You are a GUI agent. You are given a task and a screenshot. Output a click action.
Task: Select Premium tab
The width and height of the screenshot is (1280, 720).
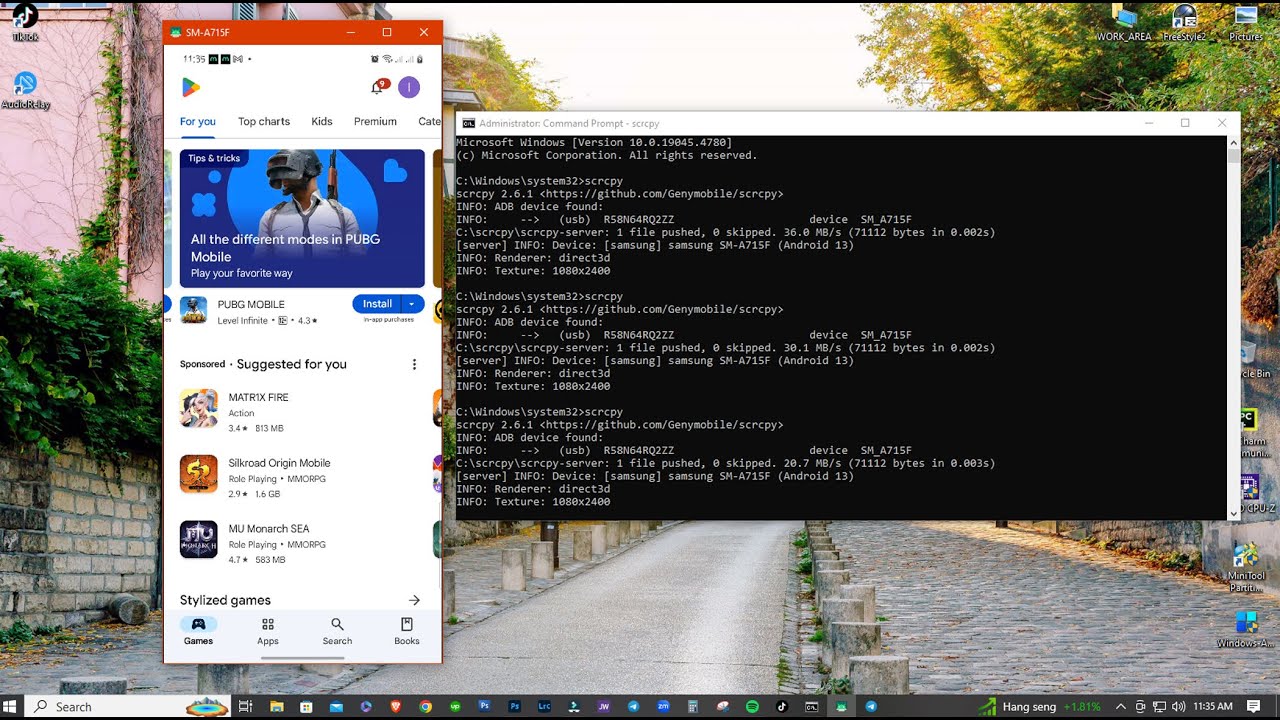(375, 121)
